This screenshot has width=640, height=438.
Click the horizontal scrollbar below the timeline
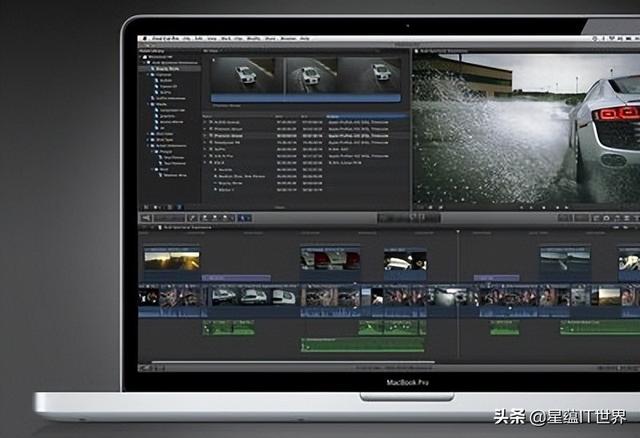tap(293, 362)
